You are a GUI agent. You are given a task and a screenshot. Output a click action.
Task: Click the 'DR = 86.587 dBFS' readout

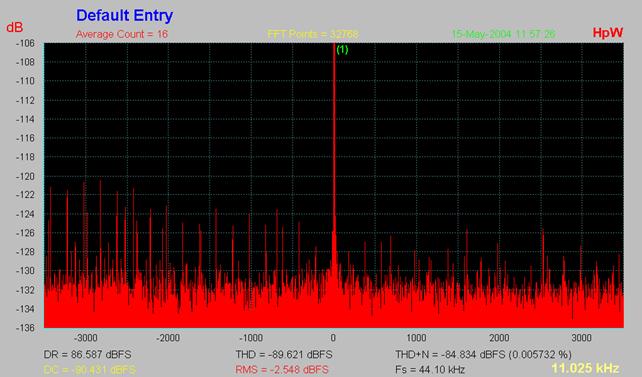(x=88, y=354)
